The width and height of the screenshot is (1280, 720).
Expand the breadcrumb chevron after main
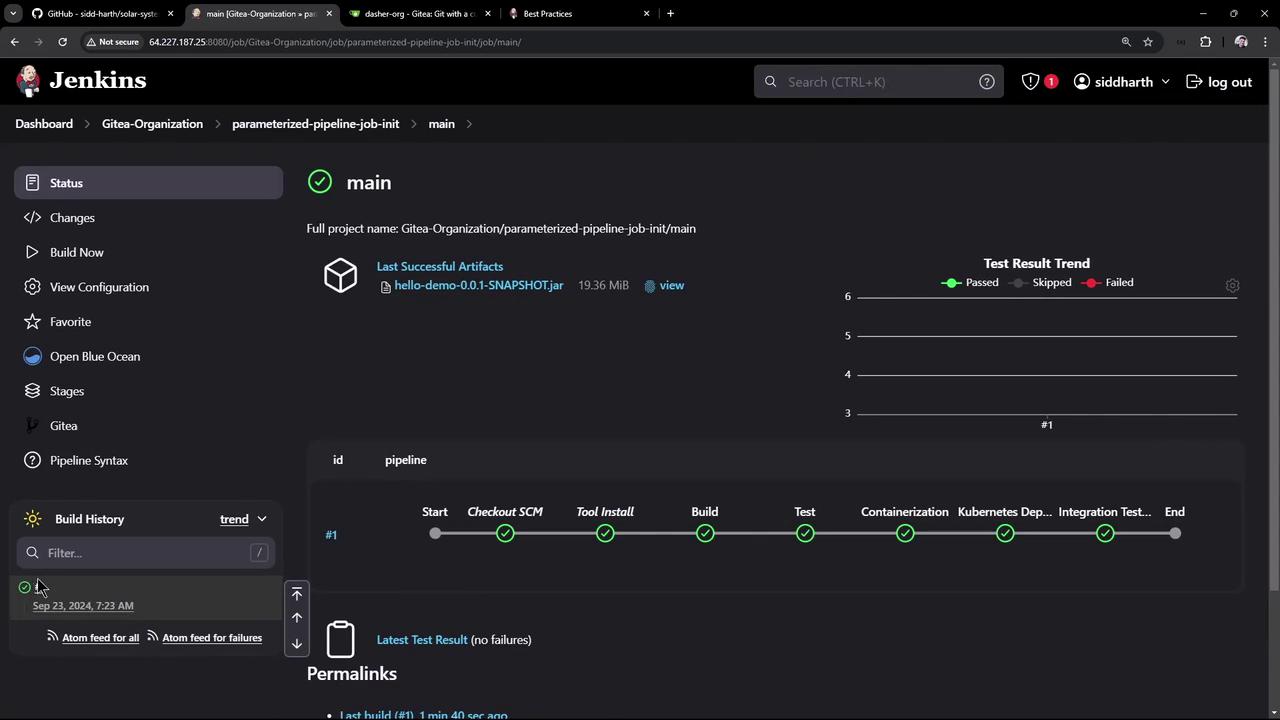469,124
